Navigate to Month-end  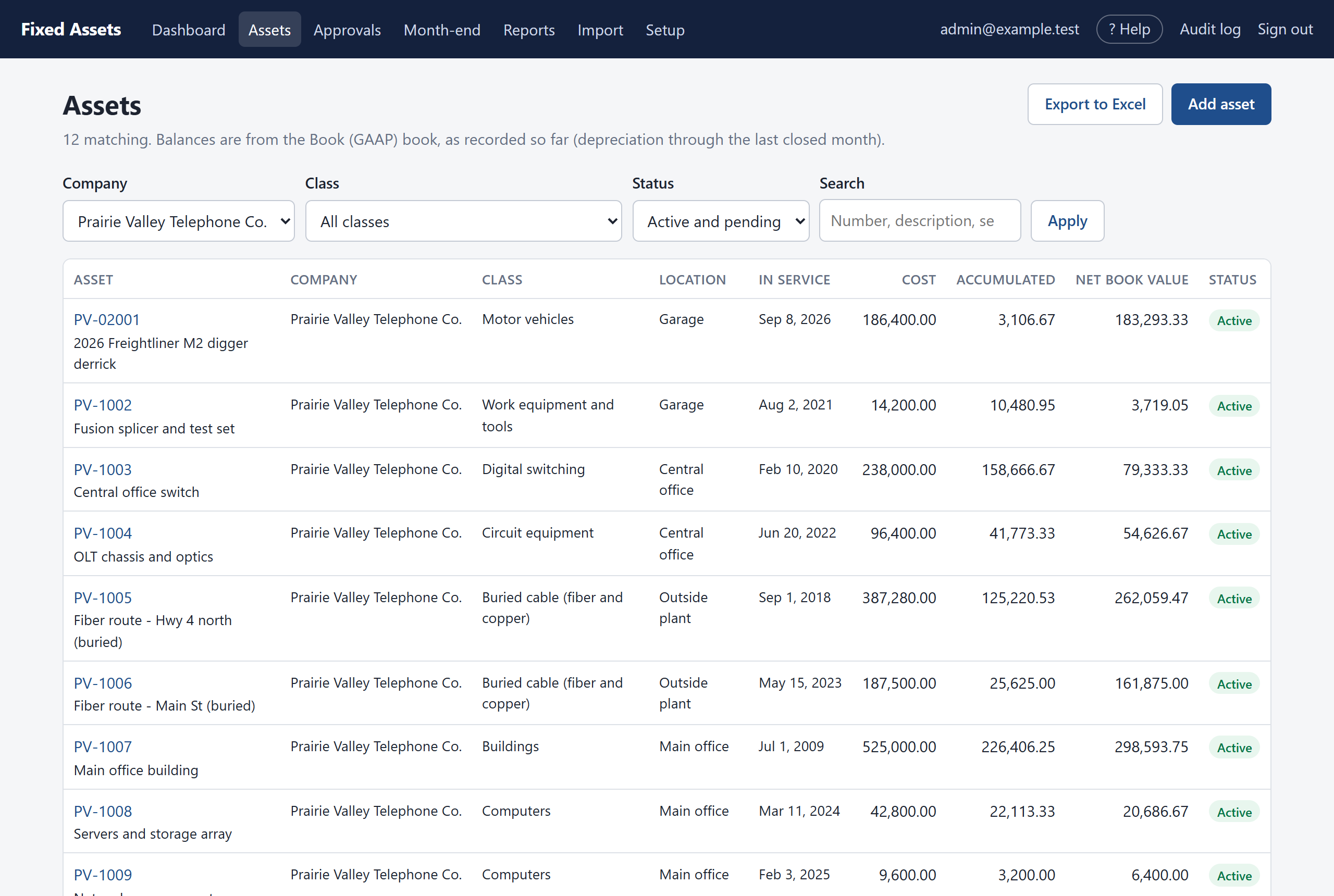pos(442,30)
